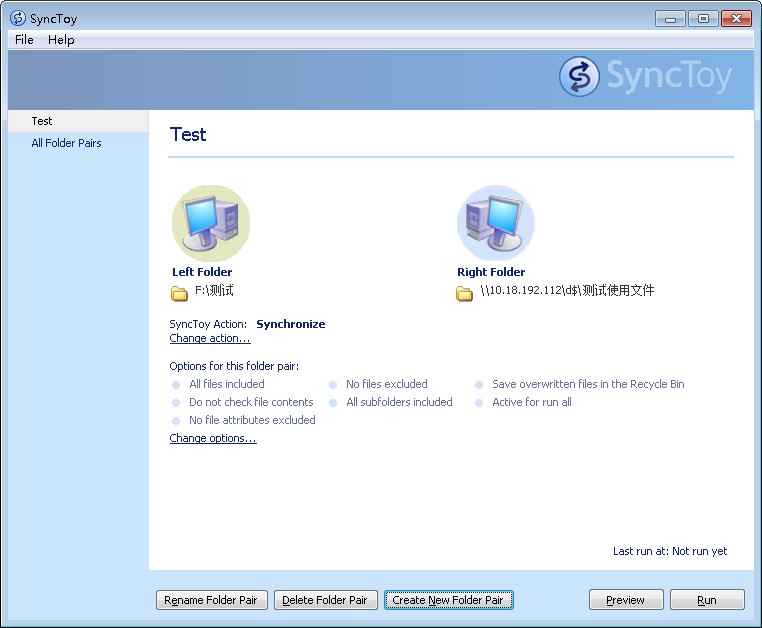Click the 'Last run at: Not run yet' status

[670, 551]
